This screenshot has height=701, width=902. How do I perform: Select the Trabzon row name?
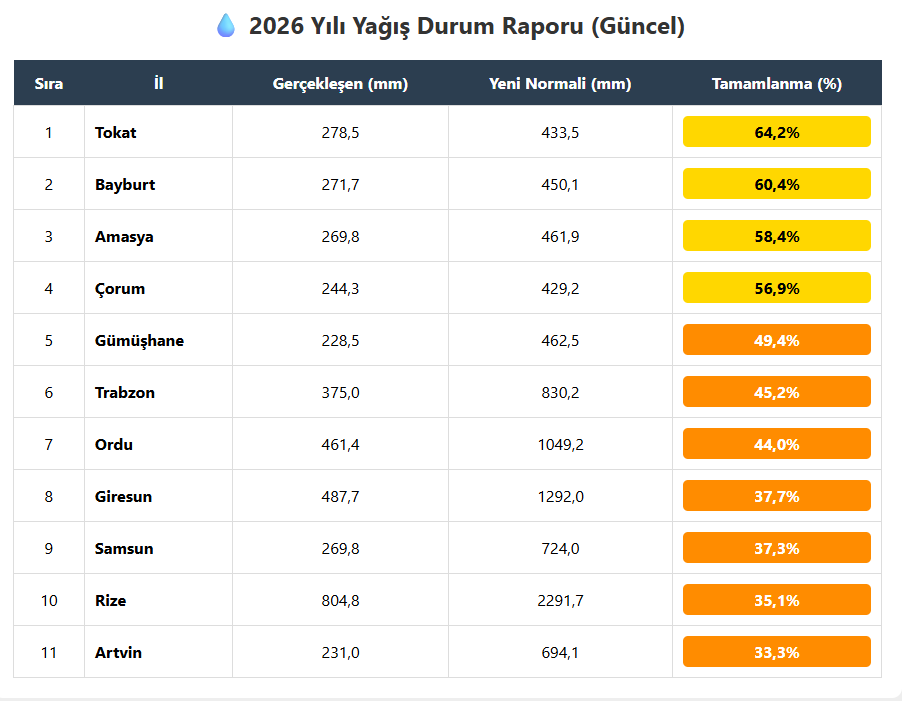(125, 393)
